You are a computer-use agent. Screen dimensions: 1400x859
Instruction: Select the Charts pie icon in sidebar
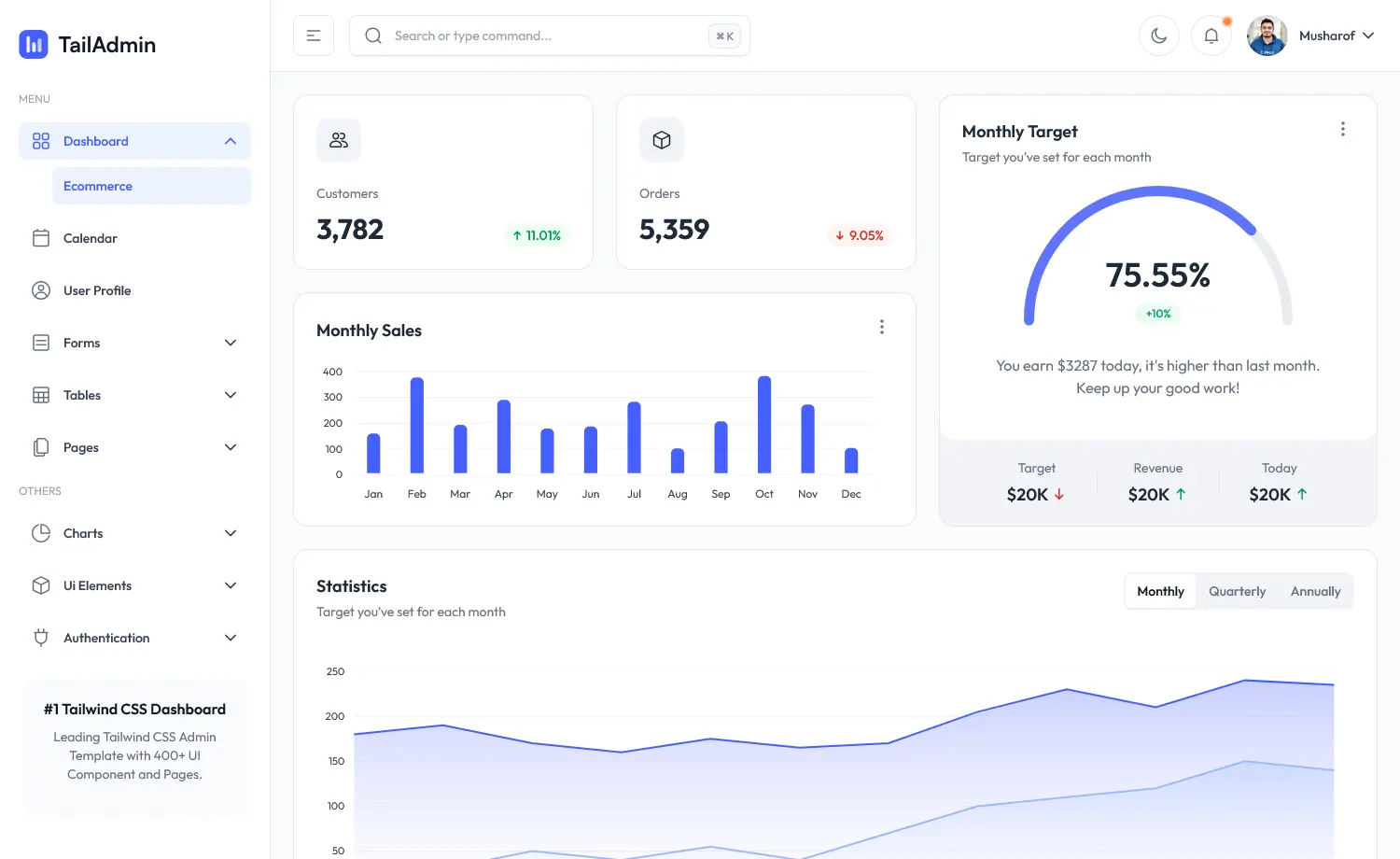(x=41, y=532)
